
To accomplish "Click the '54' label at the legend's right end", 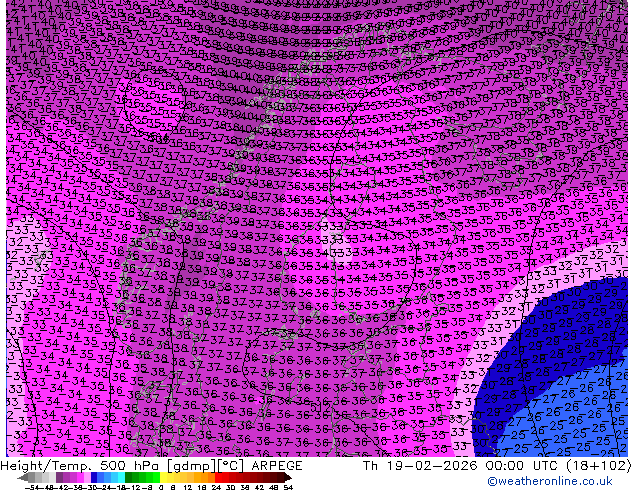I will [287, 487].
